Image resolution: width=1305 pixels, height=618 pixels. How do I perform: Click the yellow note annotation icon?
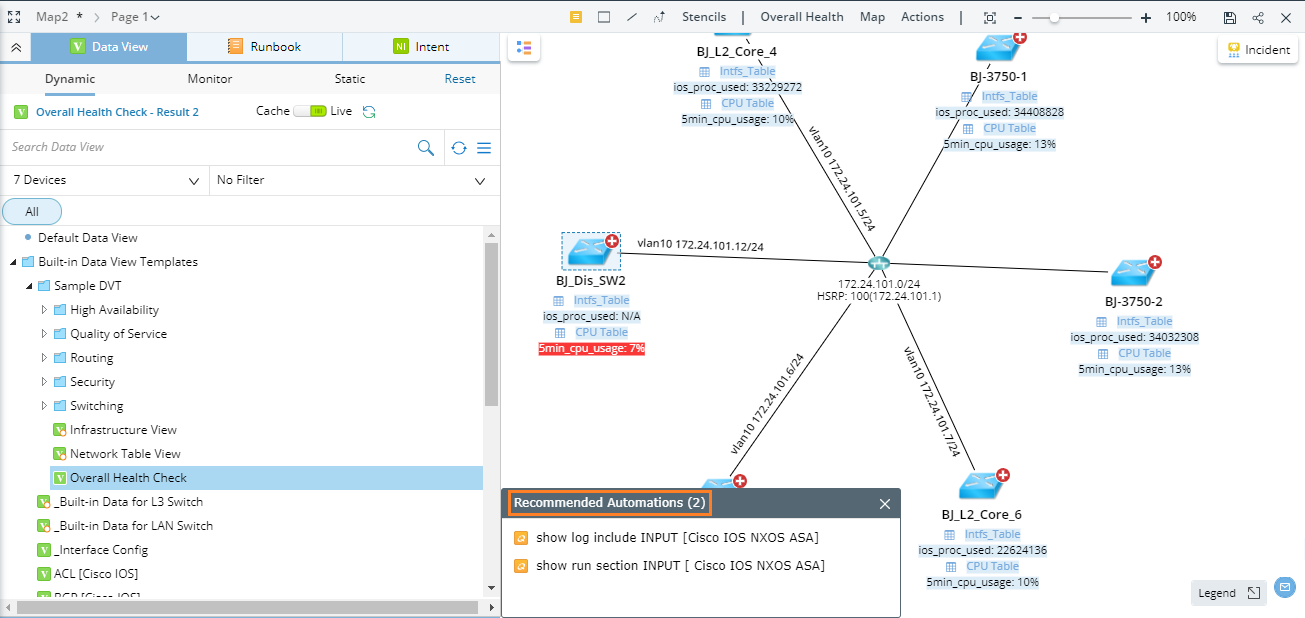577,16
